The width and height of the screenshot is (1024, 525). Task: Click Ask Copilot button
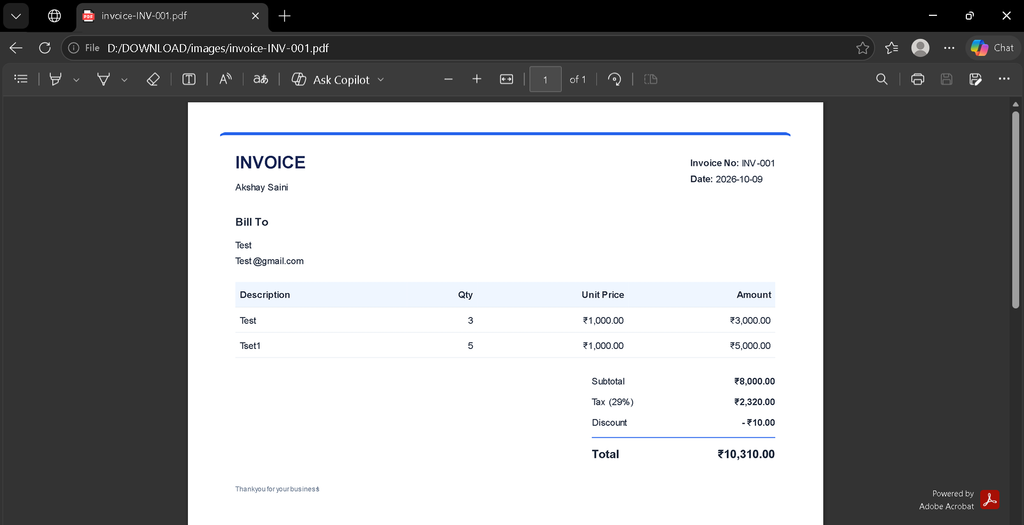(x=330, y=80)
